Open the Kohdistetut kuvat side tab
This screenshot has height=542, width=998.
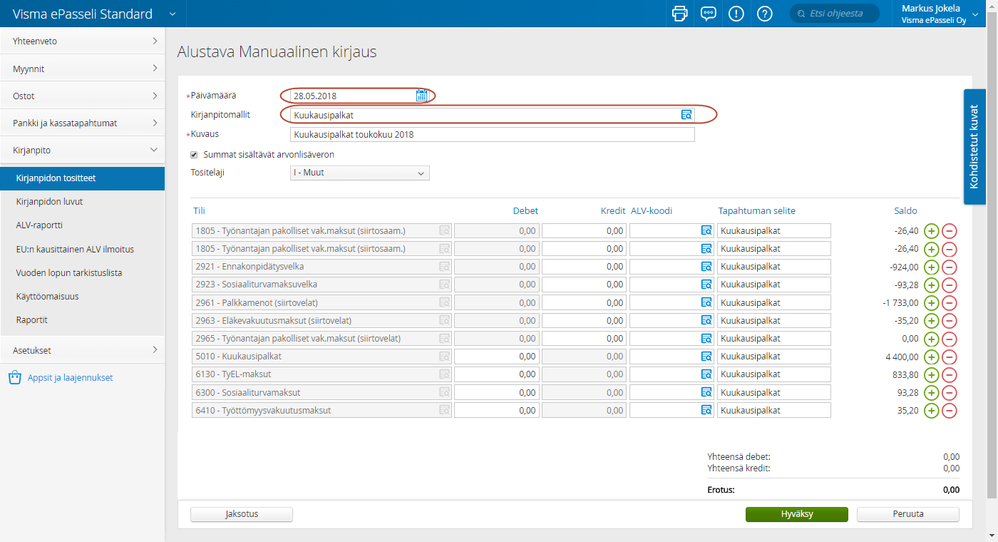point(974,148)
